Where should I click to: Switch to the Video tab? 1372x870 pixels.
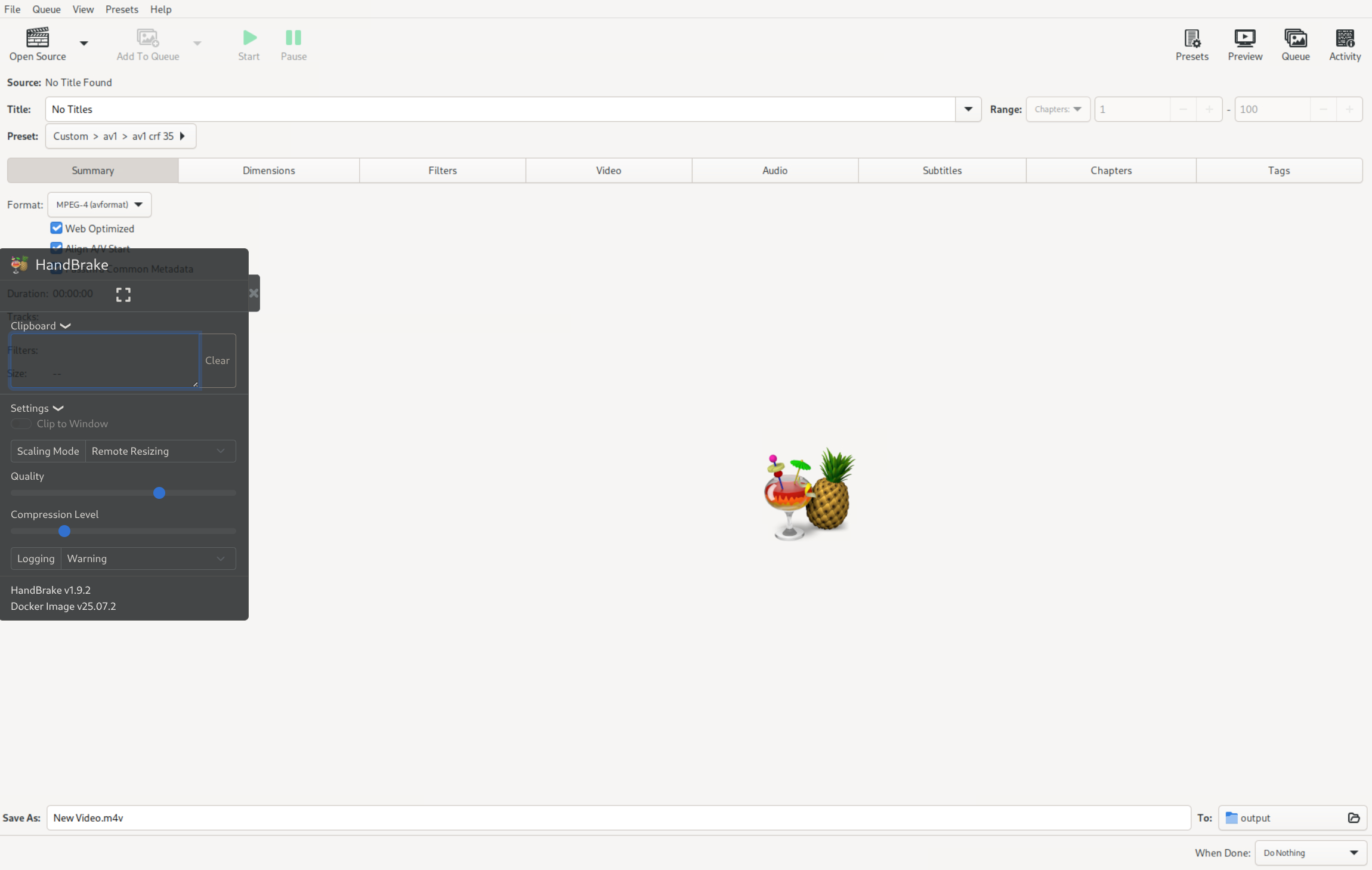click(608, 171)
